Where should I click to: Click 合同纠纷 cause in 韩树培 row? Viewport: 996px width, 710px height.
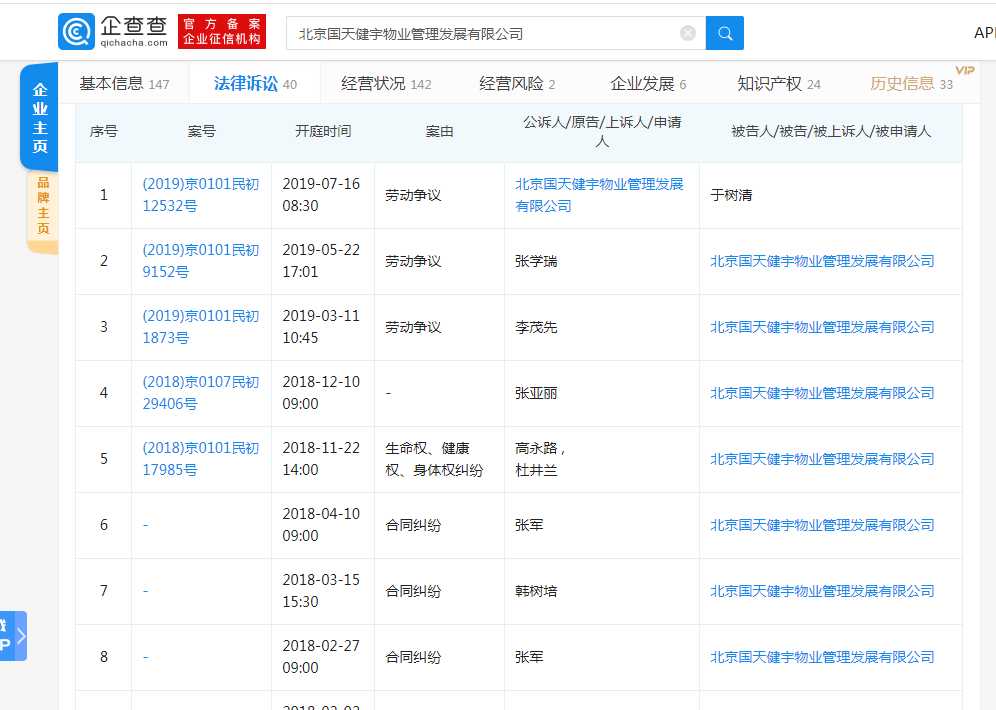(x=413, y=591)
